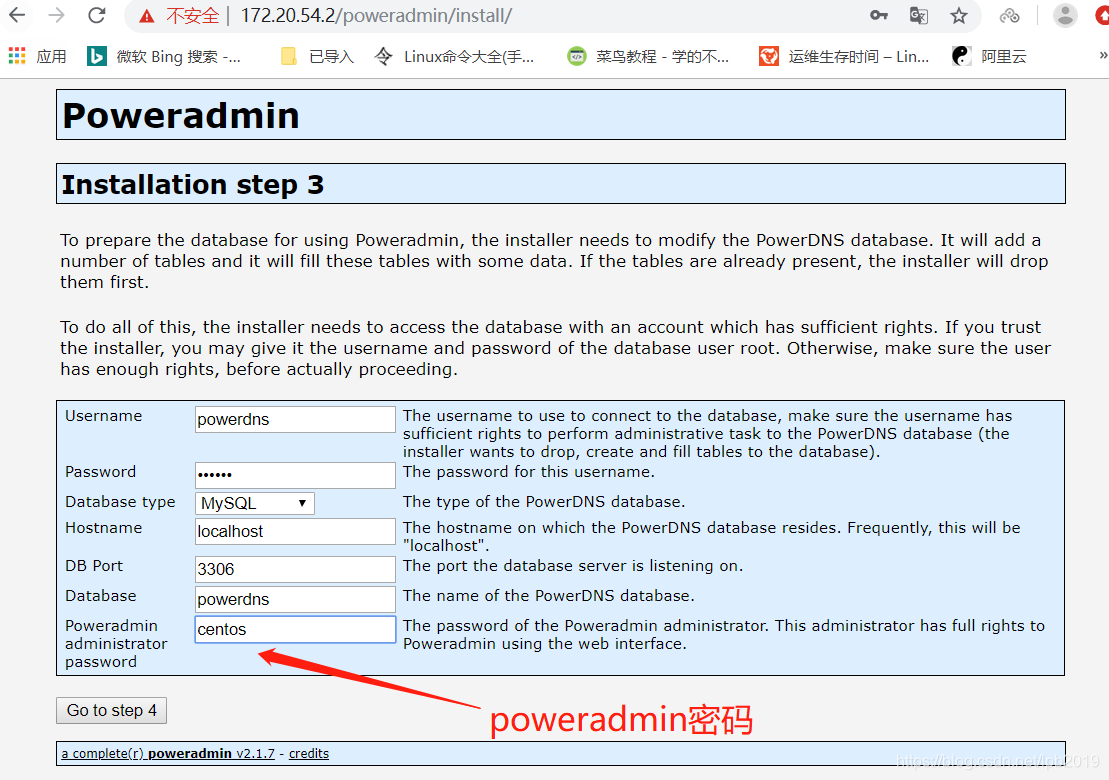Click the Database type label text
Image resolution: width=1109 pixels, height=780 pixels.
tap(120, 502)
